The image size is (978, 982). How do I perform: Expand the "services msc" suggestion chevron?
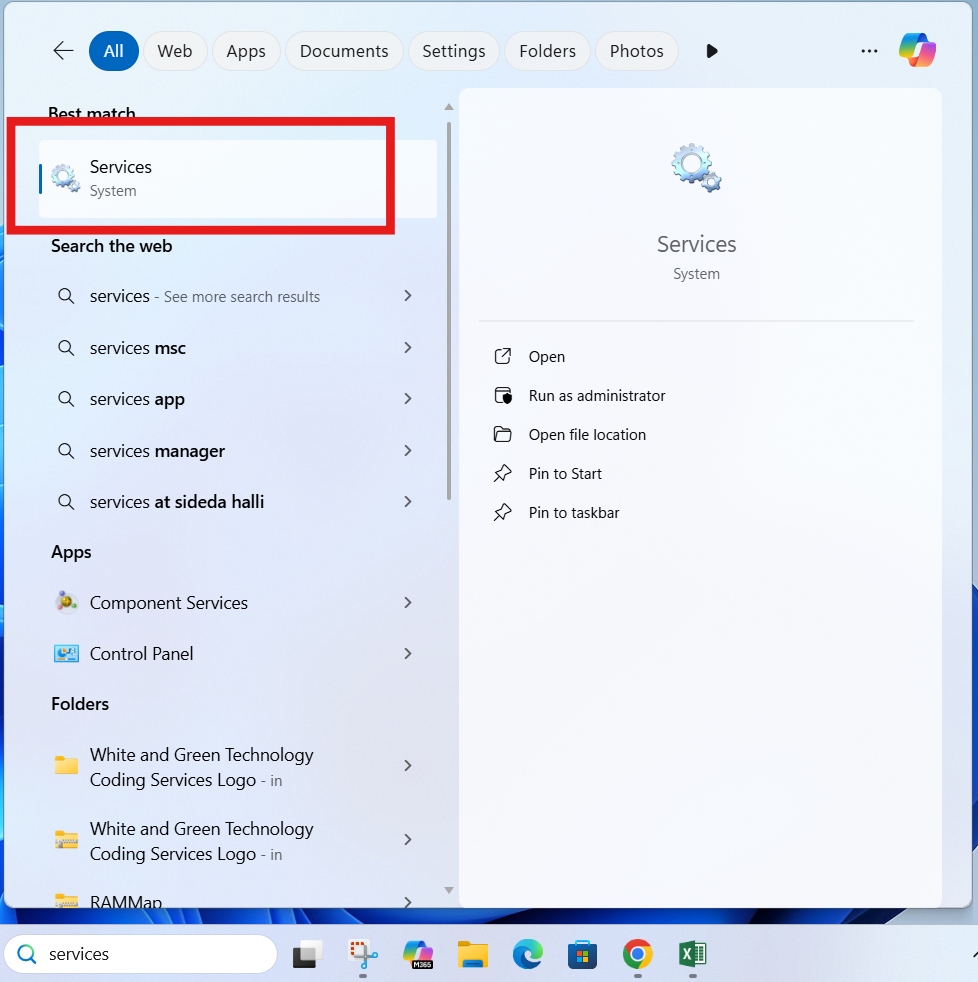click(407, 347)
